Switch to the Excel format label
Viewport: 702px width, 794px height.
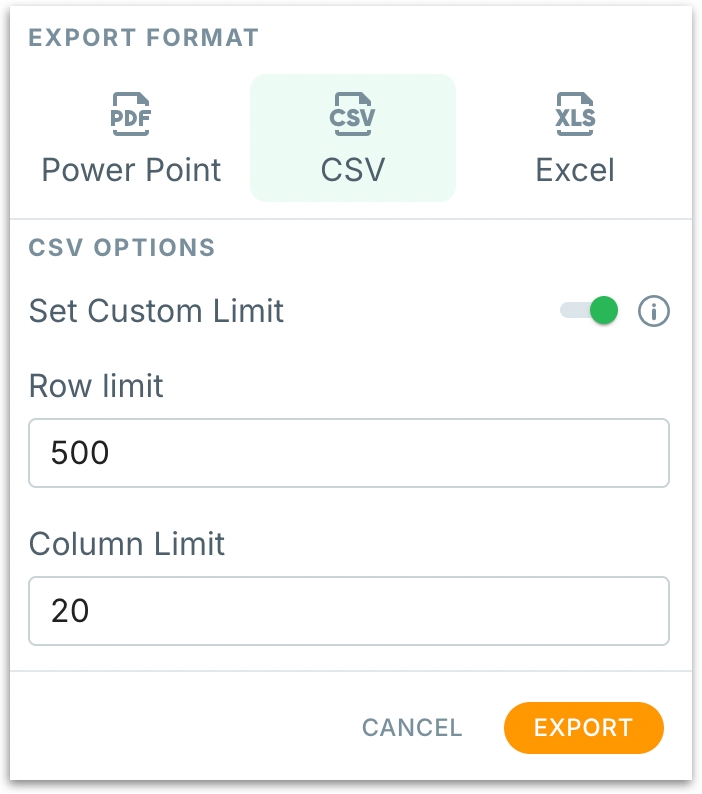[575, 169]
